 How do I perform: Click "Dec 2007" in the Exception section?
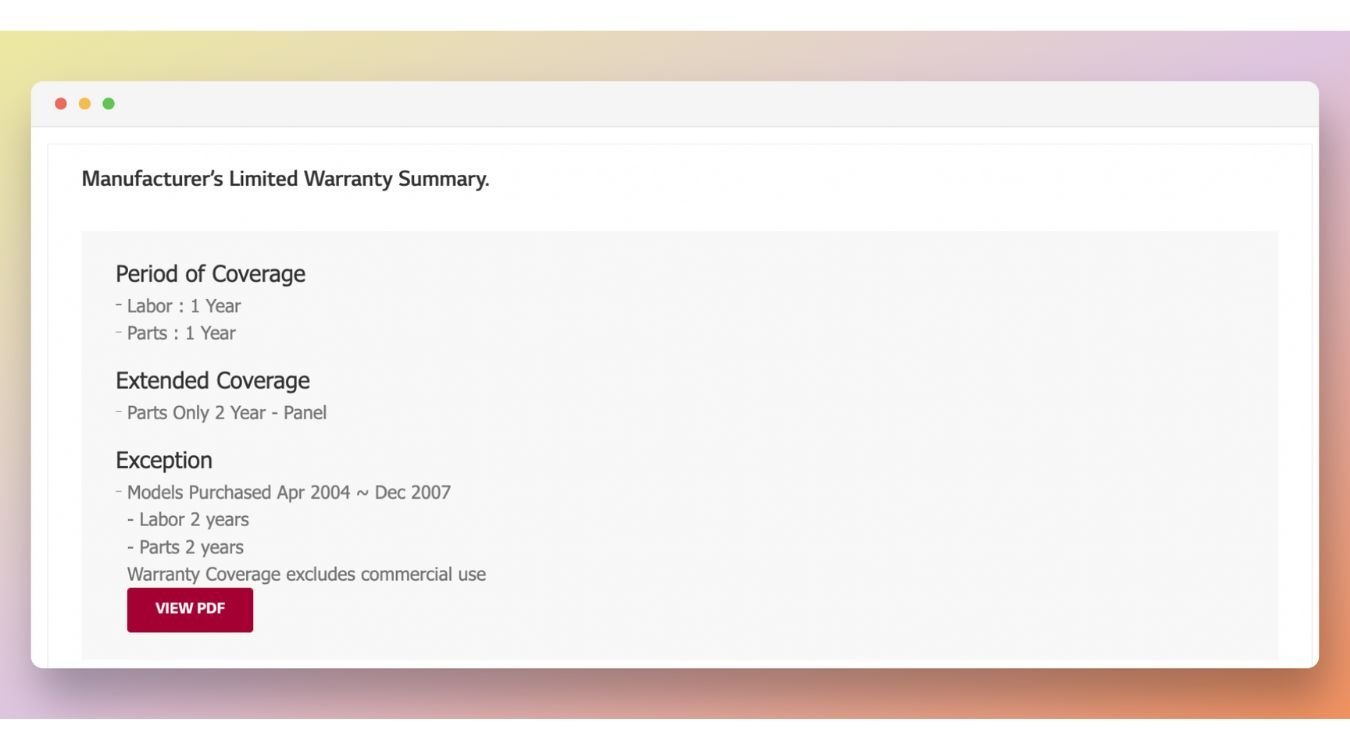(x=412, y=492)
